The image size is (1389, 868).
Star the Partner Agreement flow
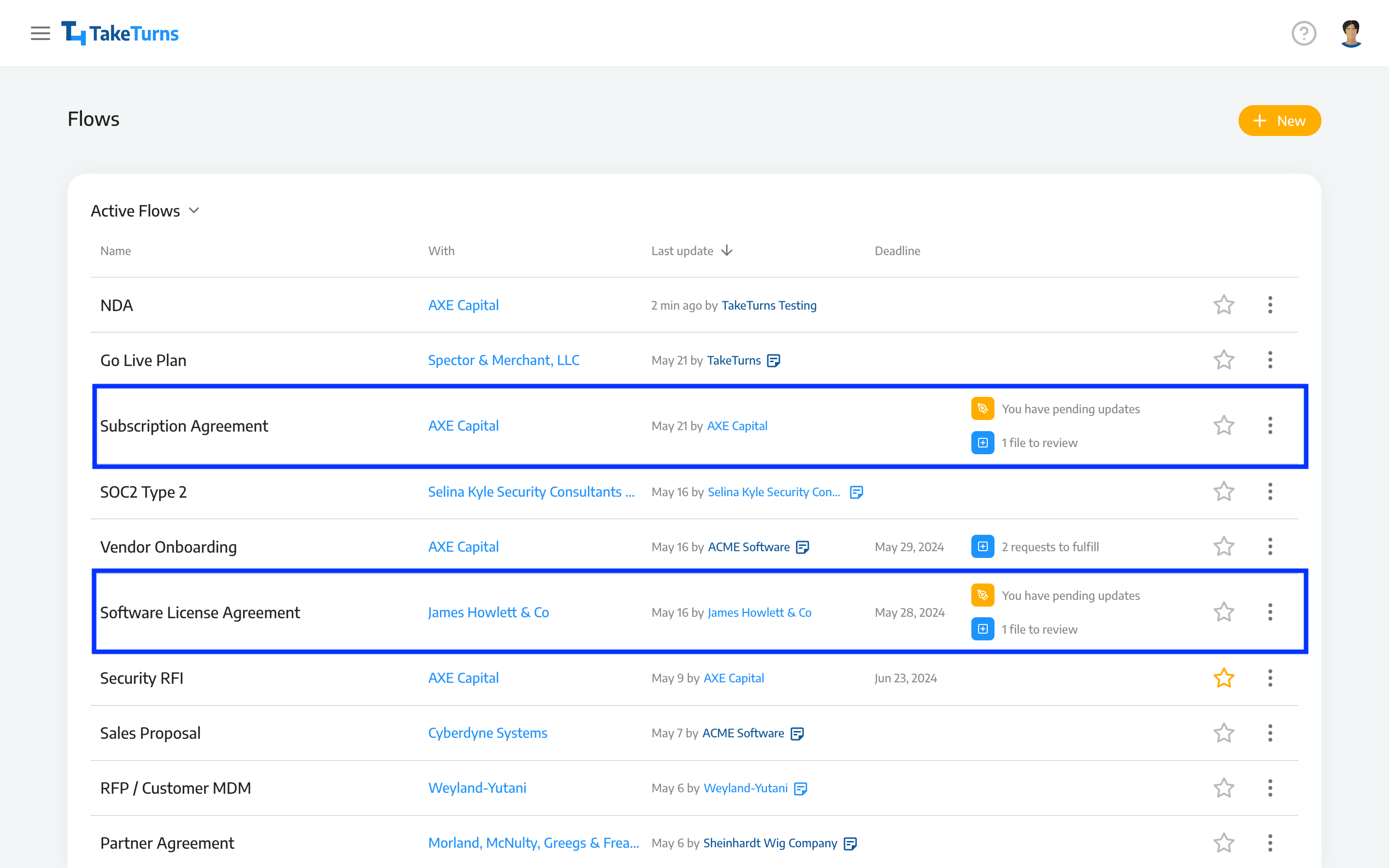(1224, 843)
